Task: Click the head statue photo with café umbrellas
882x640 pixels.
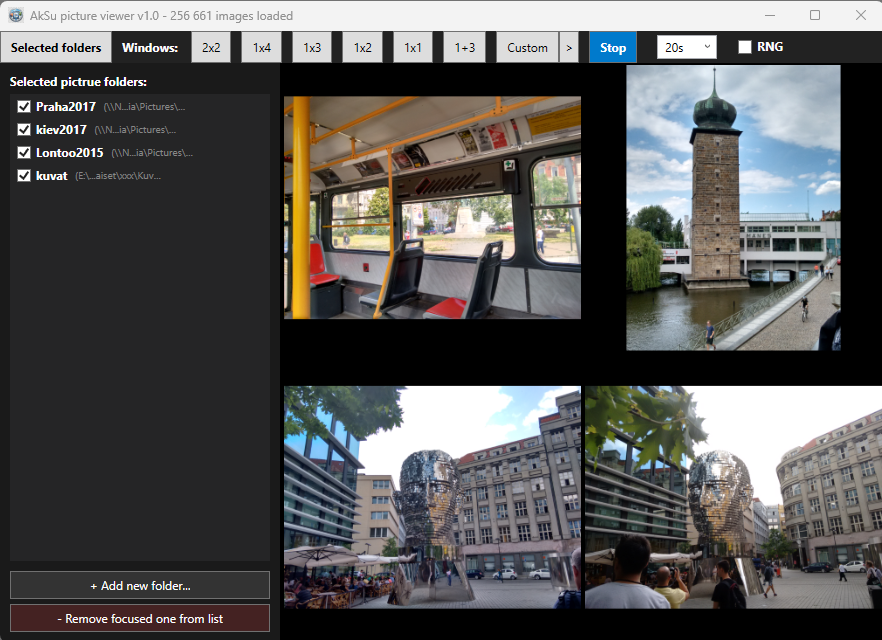Action: pos(432,497)
